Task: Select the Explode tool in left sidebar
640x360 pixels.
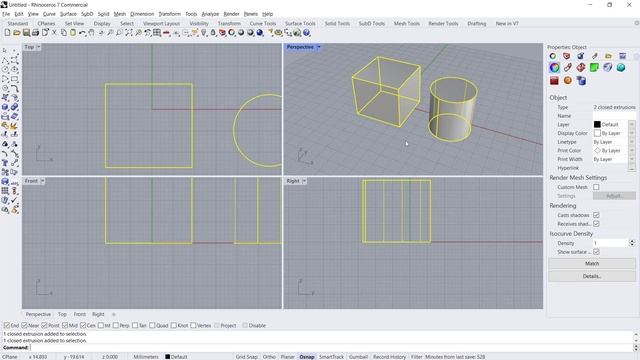Action: click(15, 126)
